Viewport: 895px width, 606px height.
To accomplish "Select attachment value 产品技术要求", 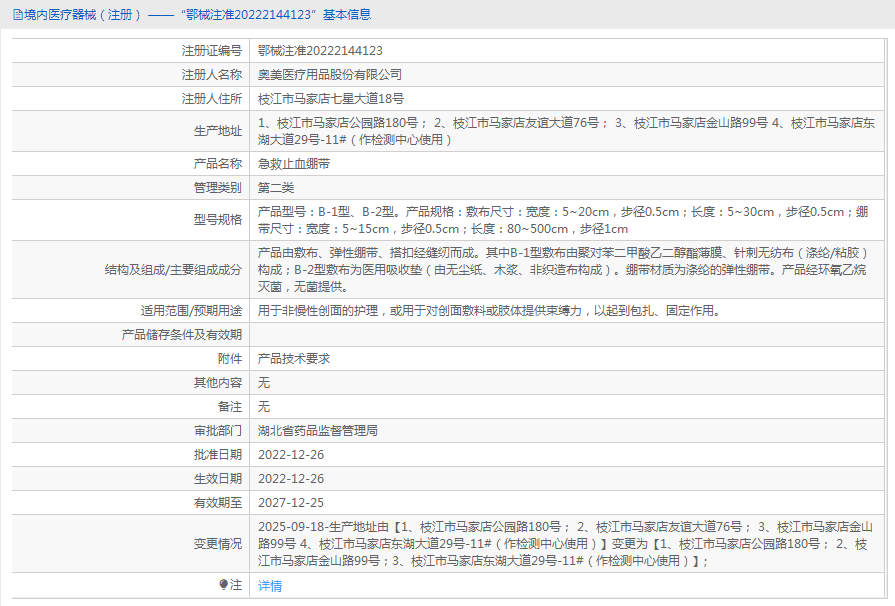I will pos(294,359).
